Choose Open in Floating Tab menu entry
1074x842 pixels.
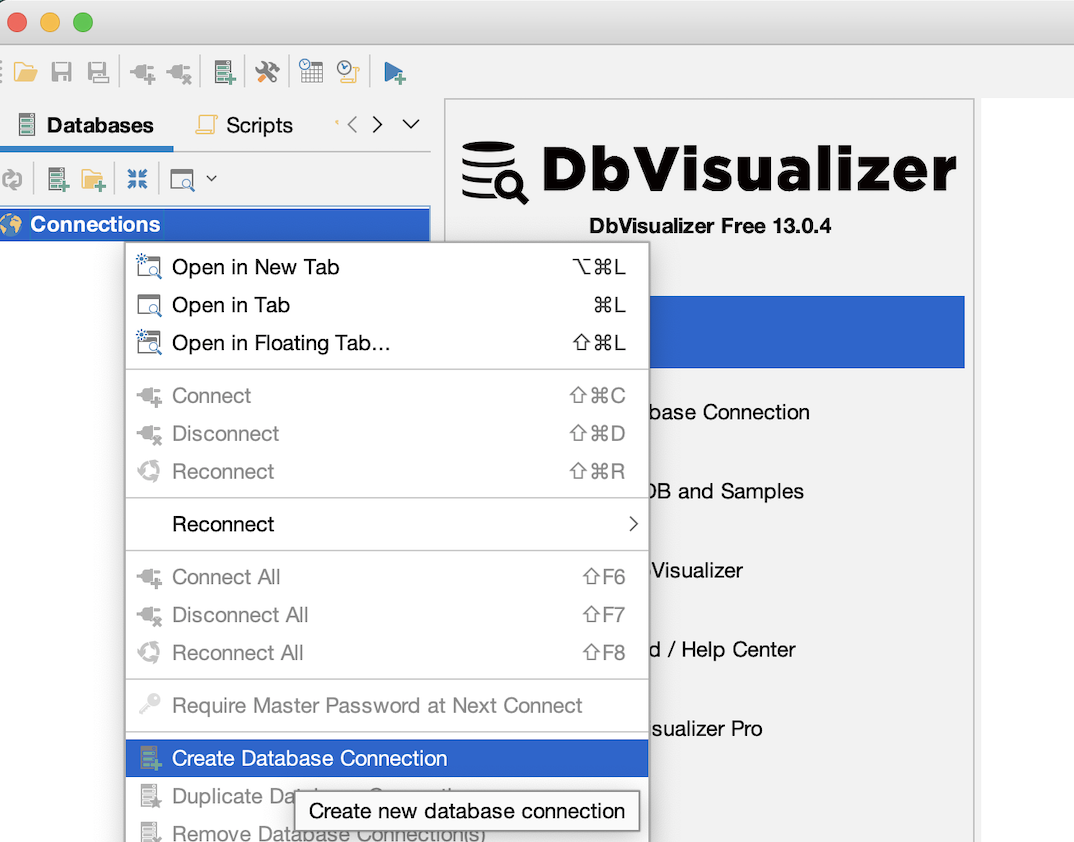[x=280, y=343]
